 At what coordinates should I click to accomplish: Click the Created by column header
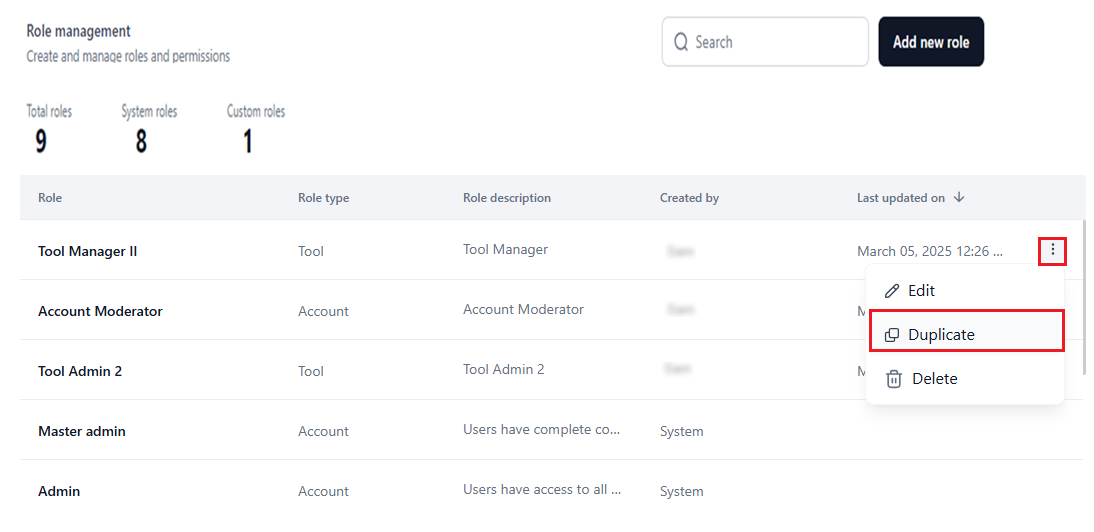689,198
